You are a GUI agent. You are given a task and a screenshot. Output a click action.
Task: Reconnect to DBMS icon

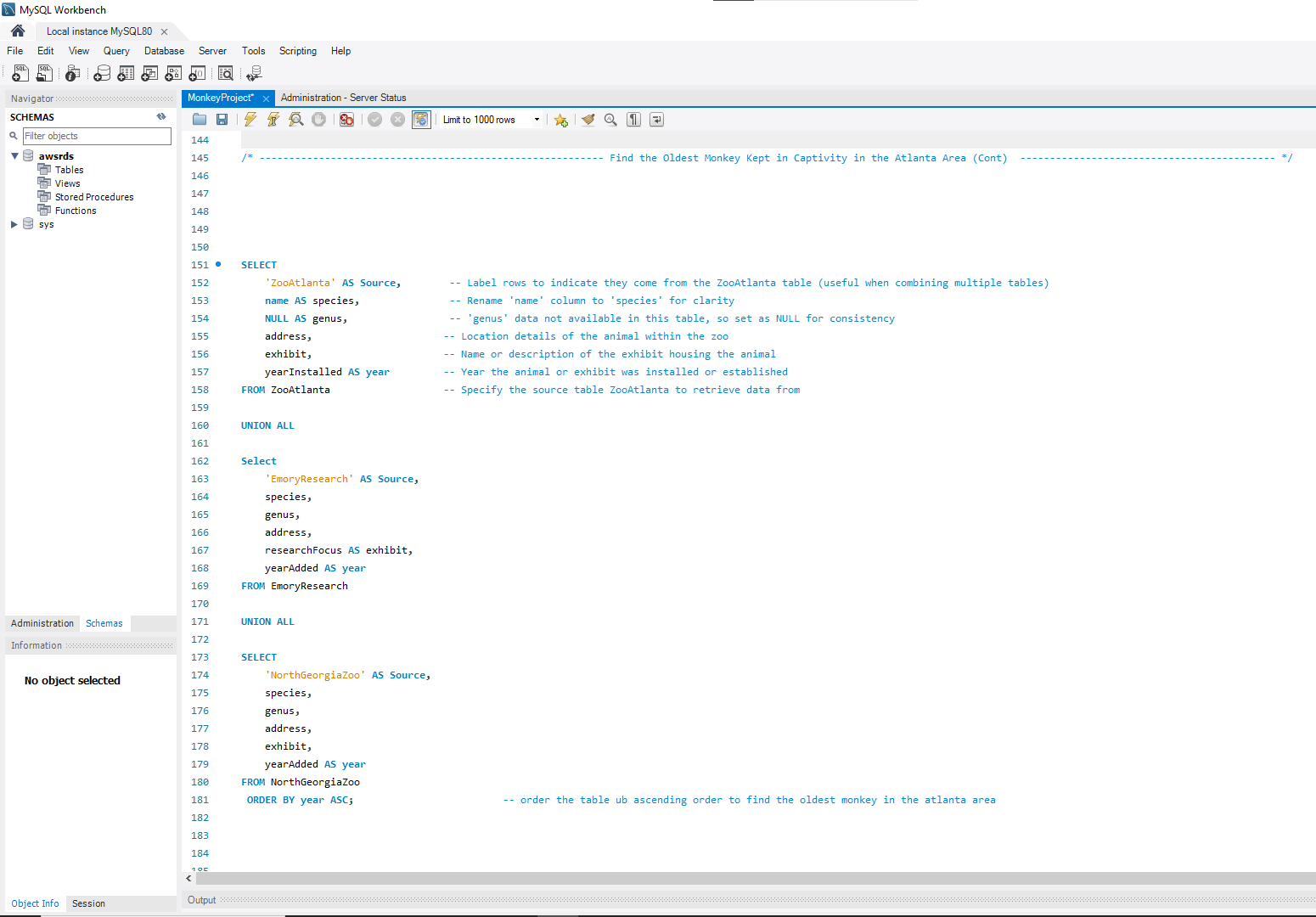[254, 74]
